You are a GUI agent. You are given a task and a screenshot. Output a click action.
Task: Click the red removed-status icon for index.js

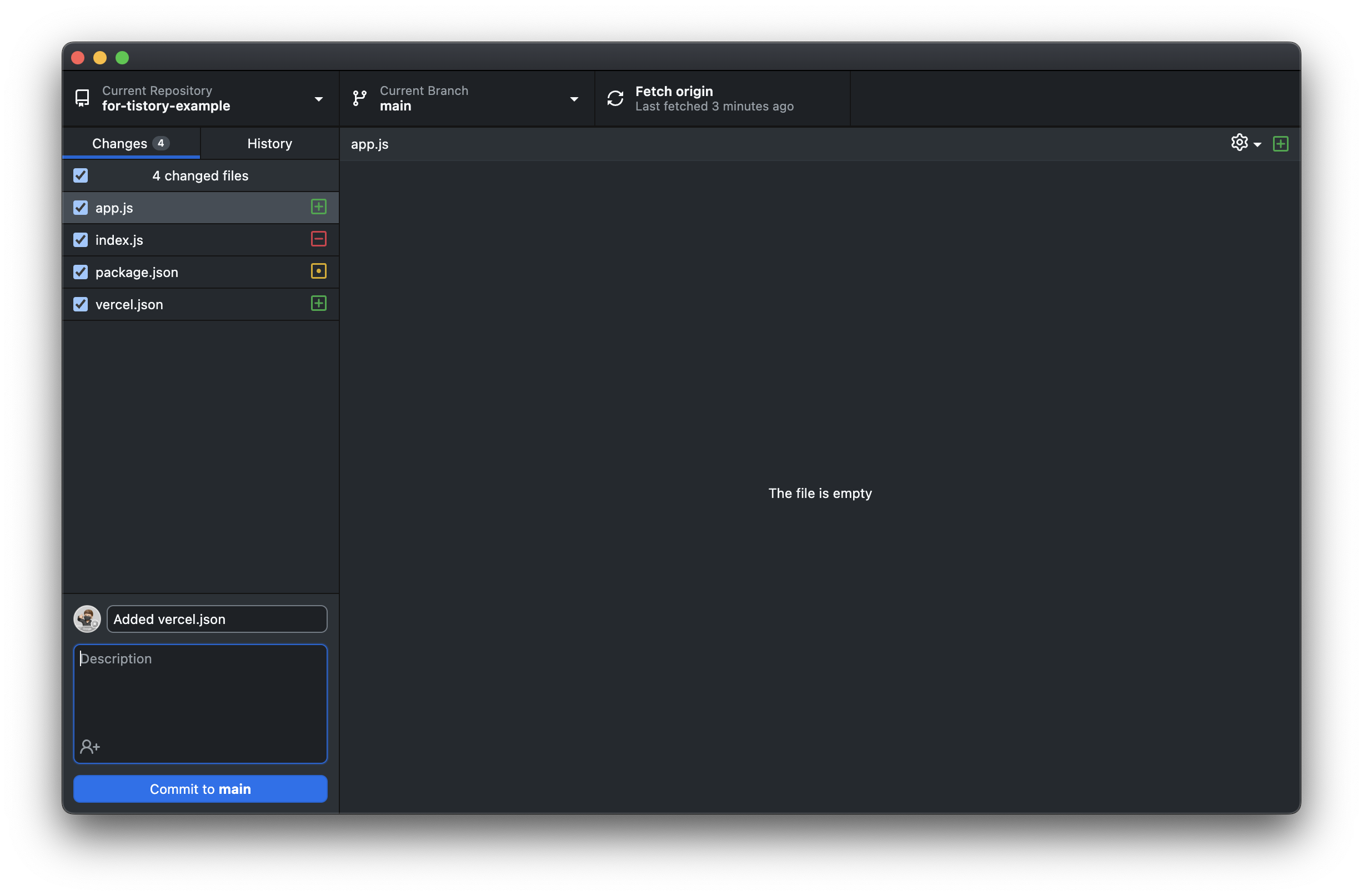(x=318, y=239)
